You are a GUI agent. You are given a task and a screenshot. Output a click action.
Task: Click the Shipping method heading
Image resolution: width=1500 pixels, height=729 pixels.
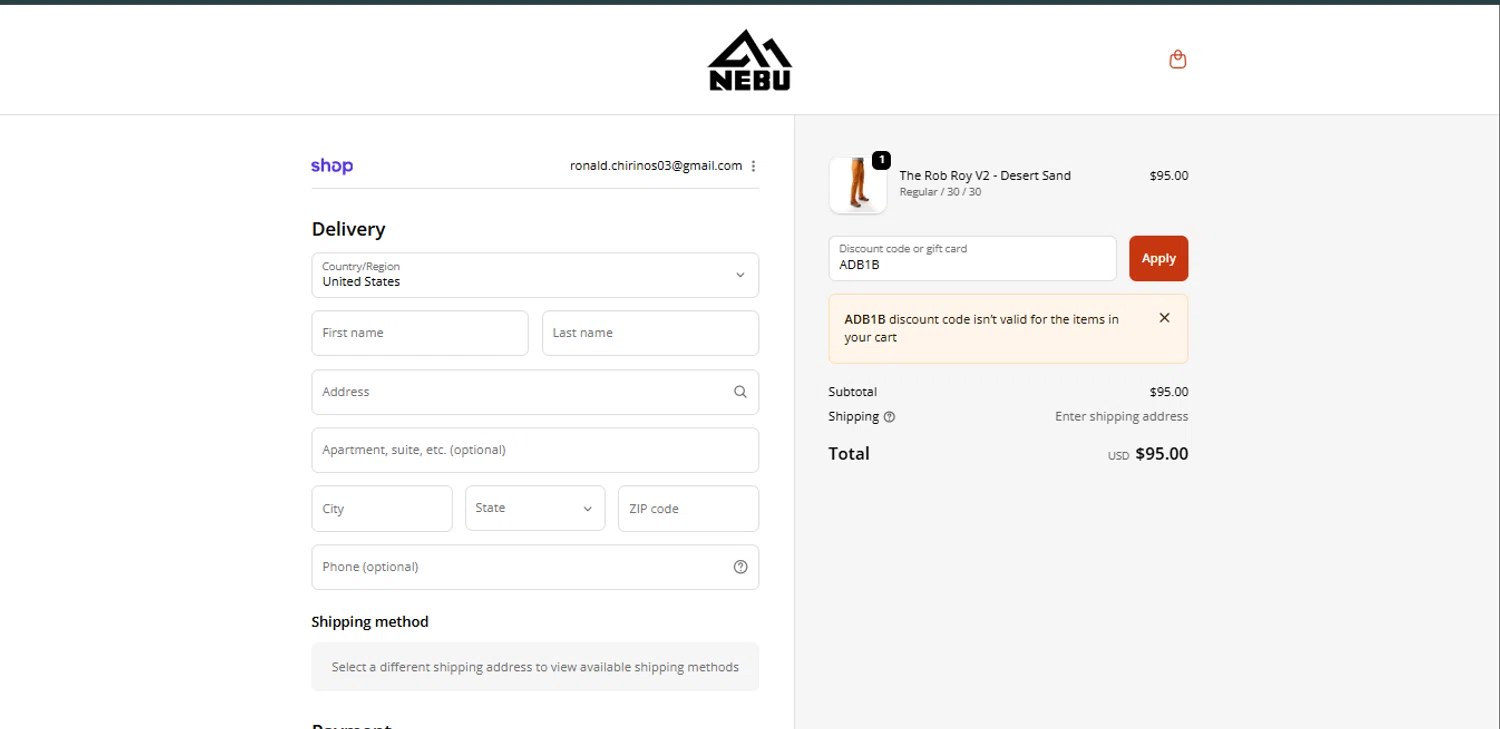tap(370, 622)
